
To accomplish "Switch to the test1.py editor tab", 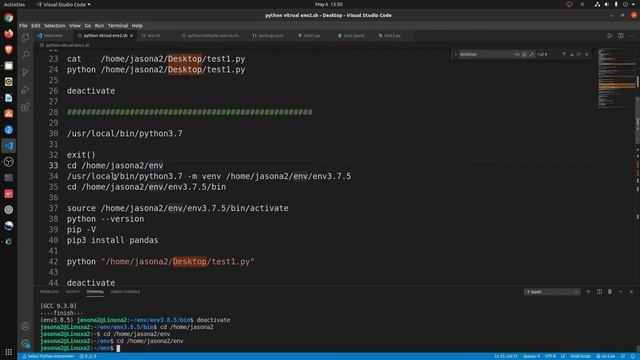I will [309, 36].
